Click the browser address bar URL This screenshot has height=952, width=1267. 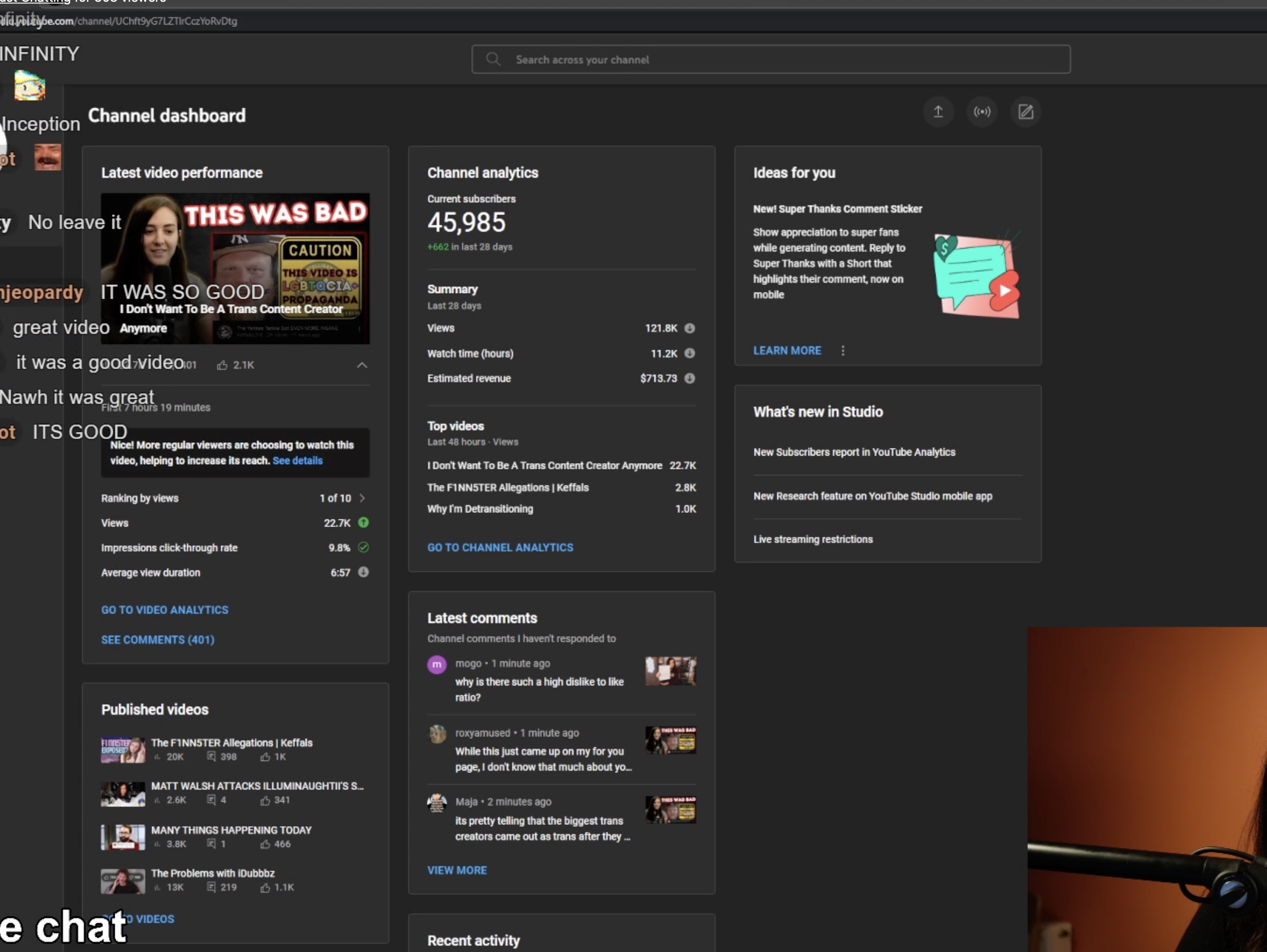pos(118,21)
